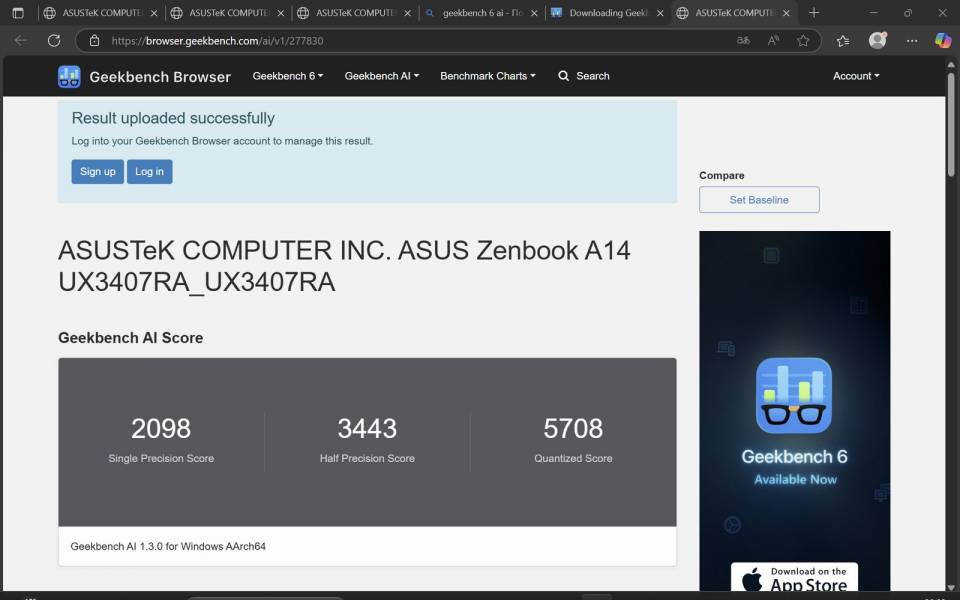Click 'Geekbench AI 1.3.0 for Windows AArch64' text
Viewport: 960px width, 600px height.
(168, 546)
